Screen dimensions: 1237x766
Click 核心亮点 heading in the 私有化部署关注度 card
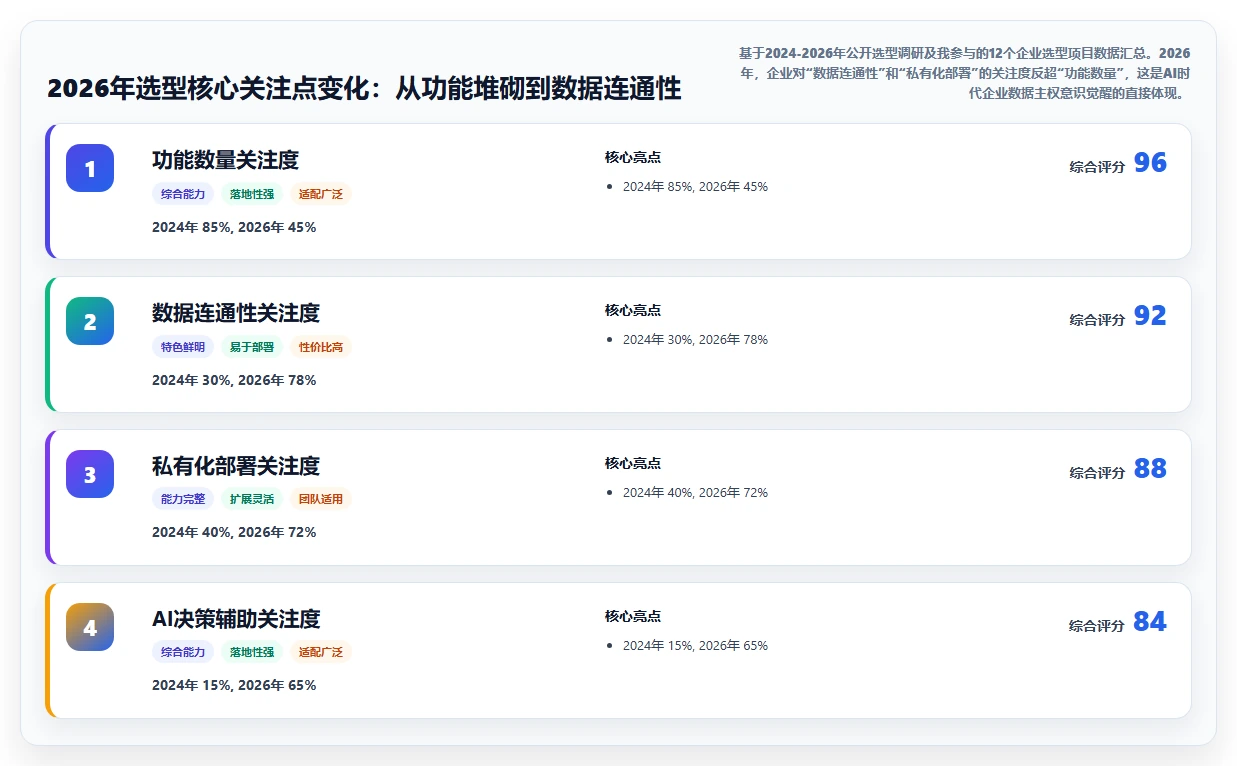[633, 463]
